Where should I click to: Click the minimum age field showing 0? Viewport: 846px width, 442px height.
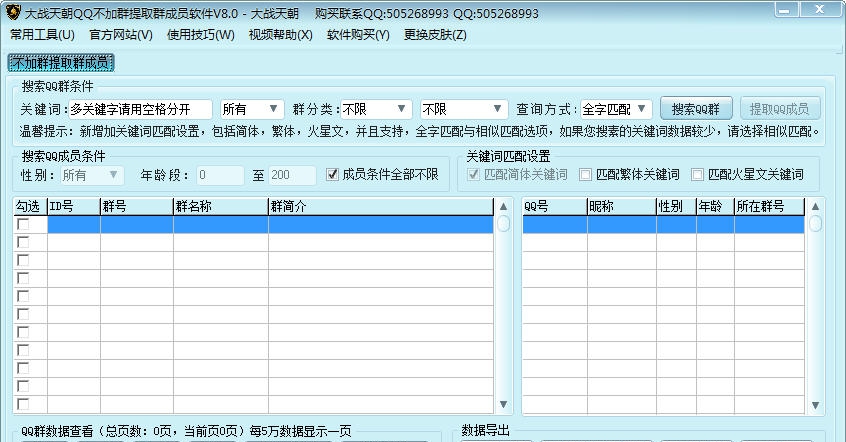pyautogui.click(x=220, y=175)
